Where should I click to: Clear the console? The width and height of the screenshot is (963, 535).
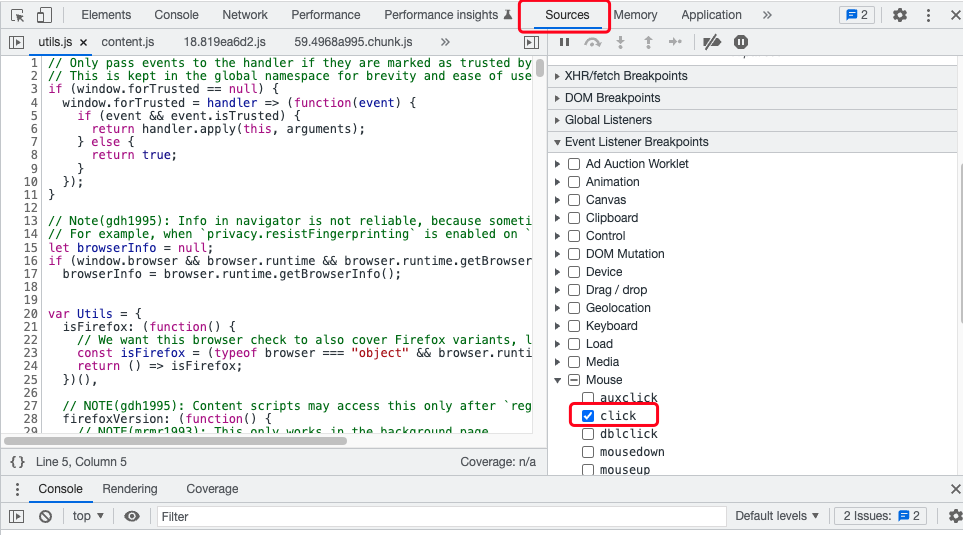click(x=45, y=517)
